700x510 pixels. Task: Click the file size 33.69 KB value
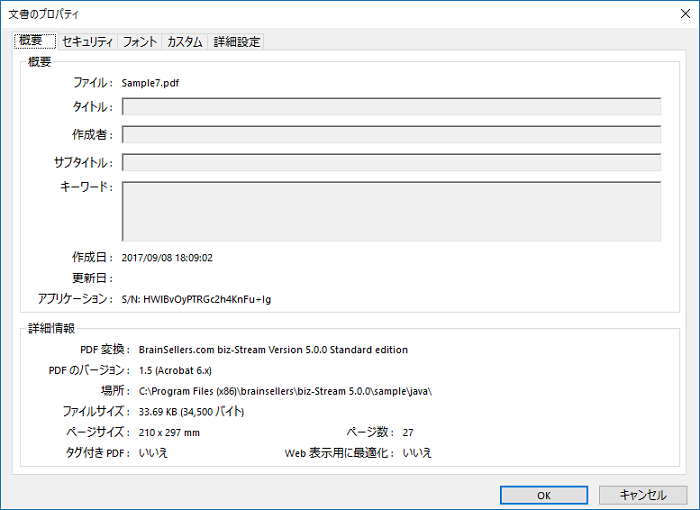pos(192,412)
